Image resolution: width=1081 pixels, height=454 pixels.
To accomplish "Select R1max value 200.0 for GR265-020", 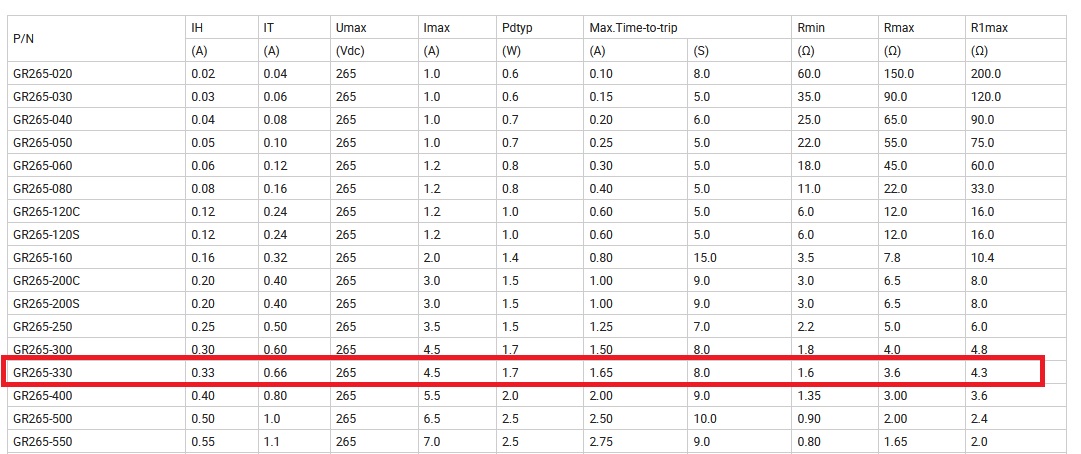I will (986, 74).
